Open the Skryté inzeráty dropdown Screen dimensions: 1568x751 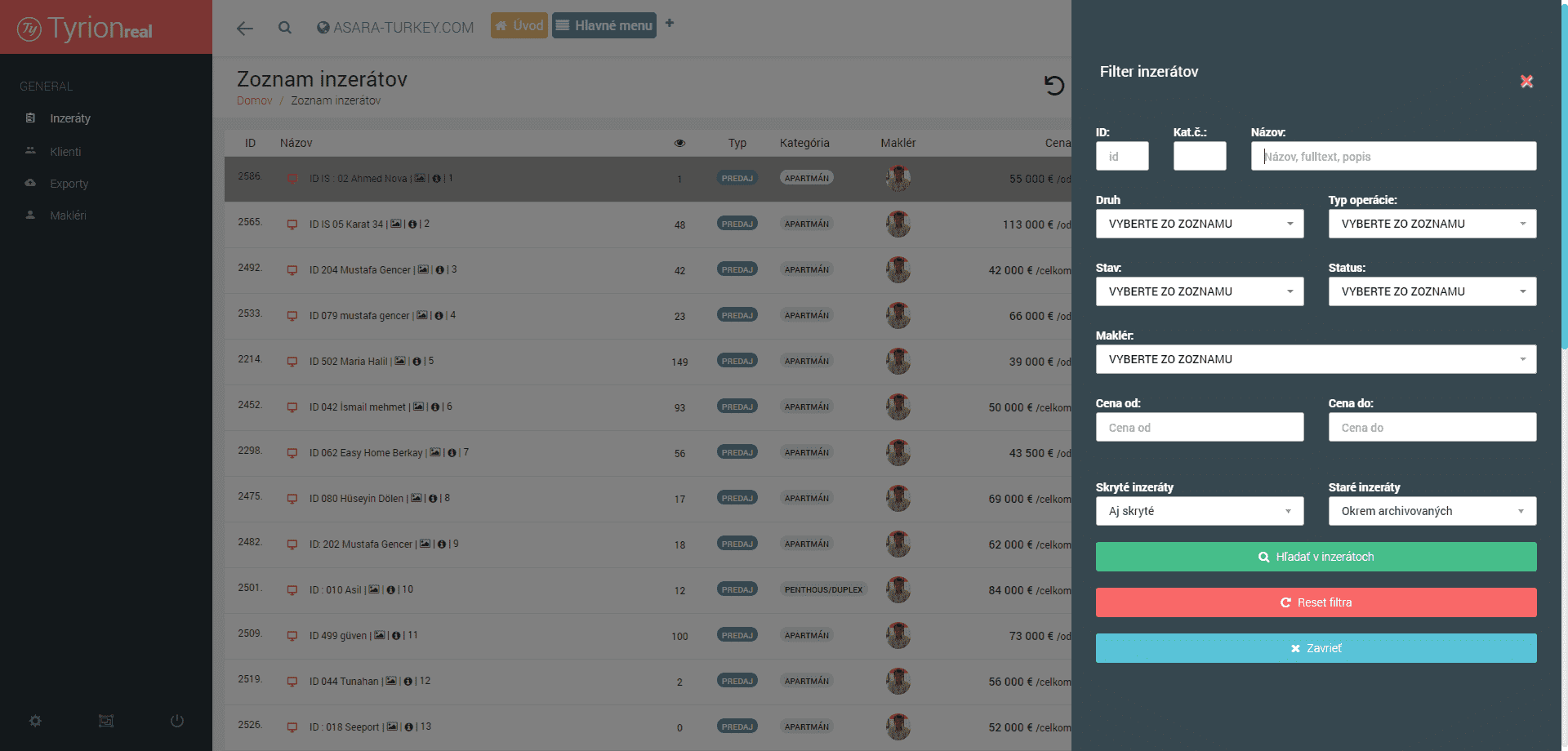pos(1199,511)
